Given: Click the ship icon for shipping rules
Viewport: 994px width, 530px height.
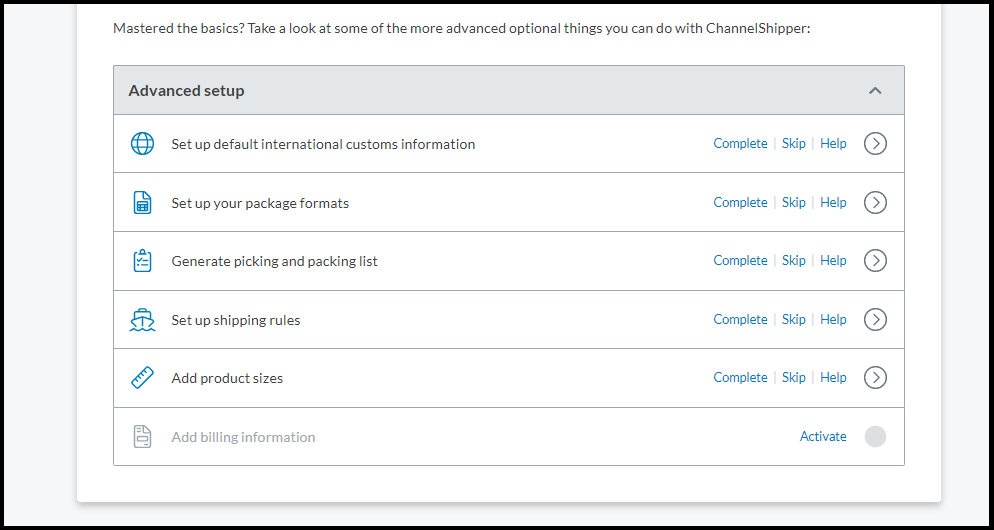Looking at the screenshot, I should click(x=142, y=320).
